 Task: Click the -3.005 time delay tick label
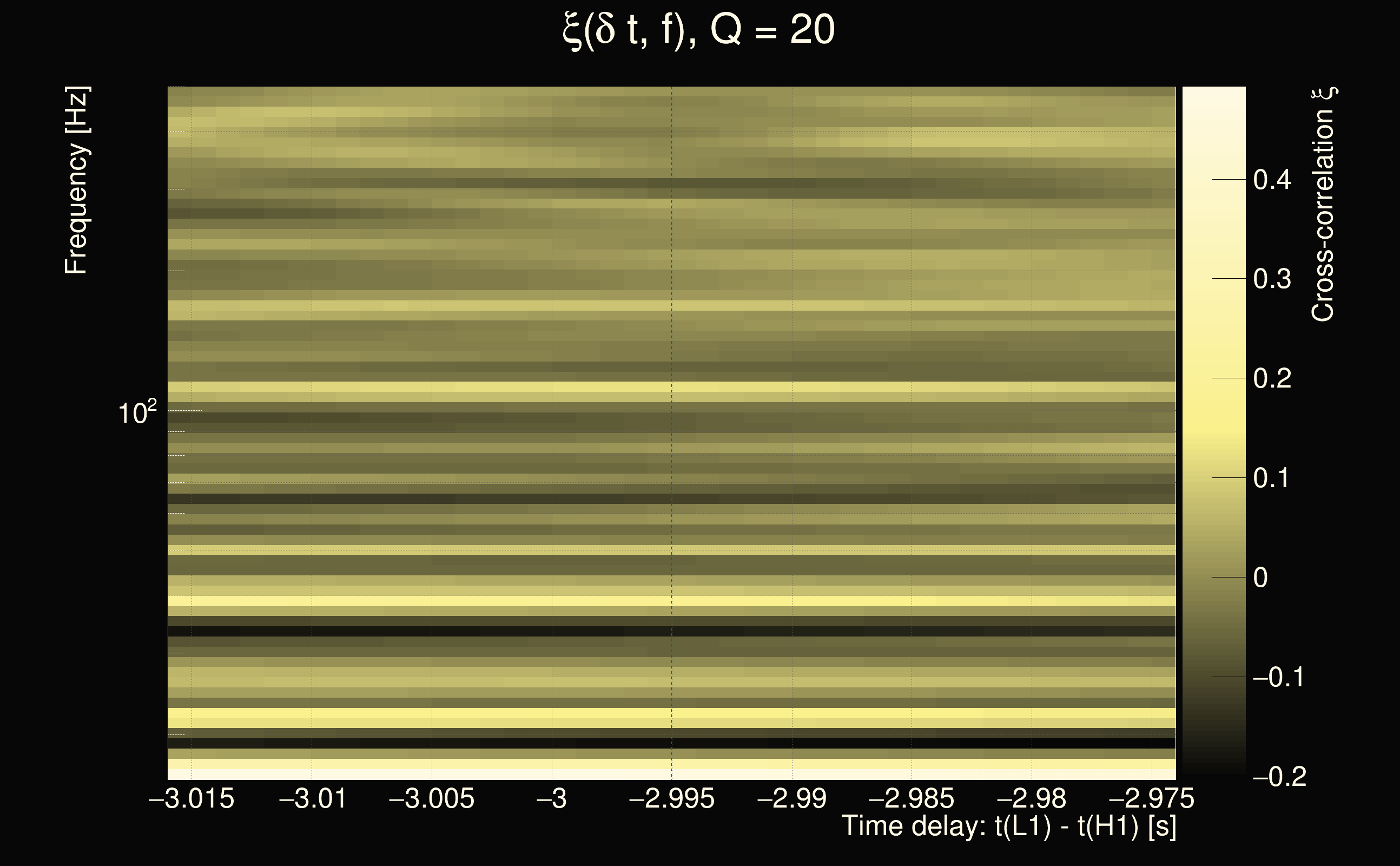pyautogui.click(x=432, y=798)
